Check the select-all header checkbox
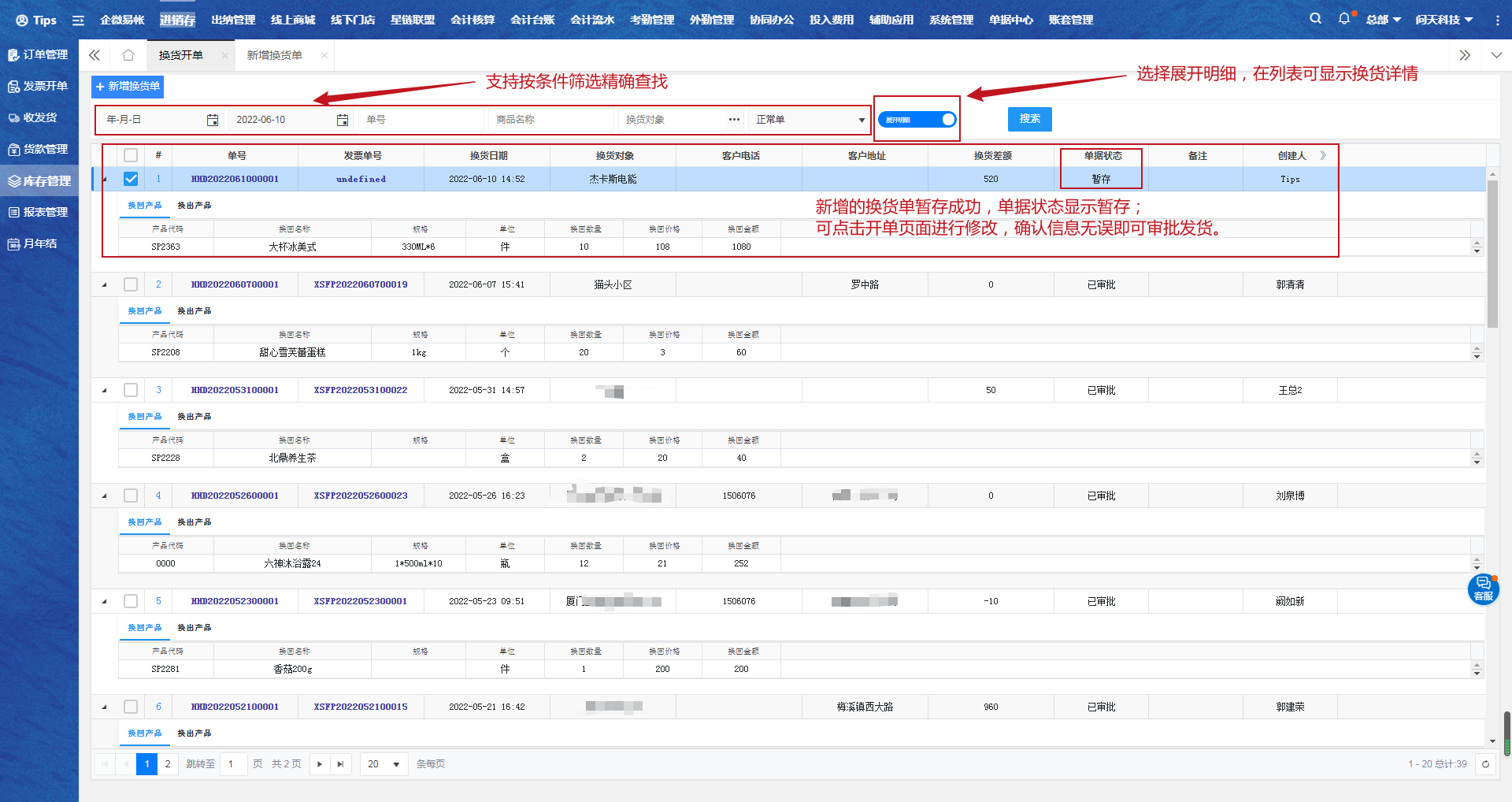Screen dimensions: 1512x802 (x=131, y=155)
